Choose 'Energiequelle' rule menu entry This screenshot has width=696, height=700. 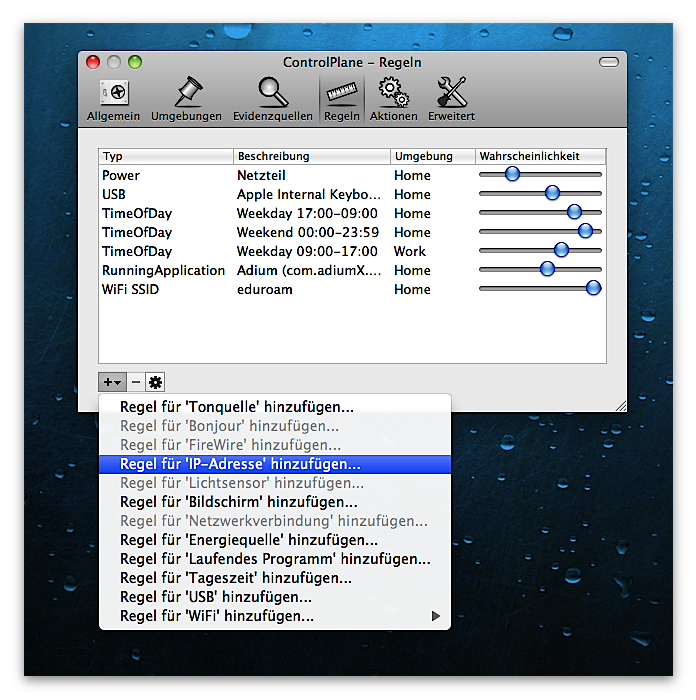275,540
